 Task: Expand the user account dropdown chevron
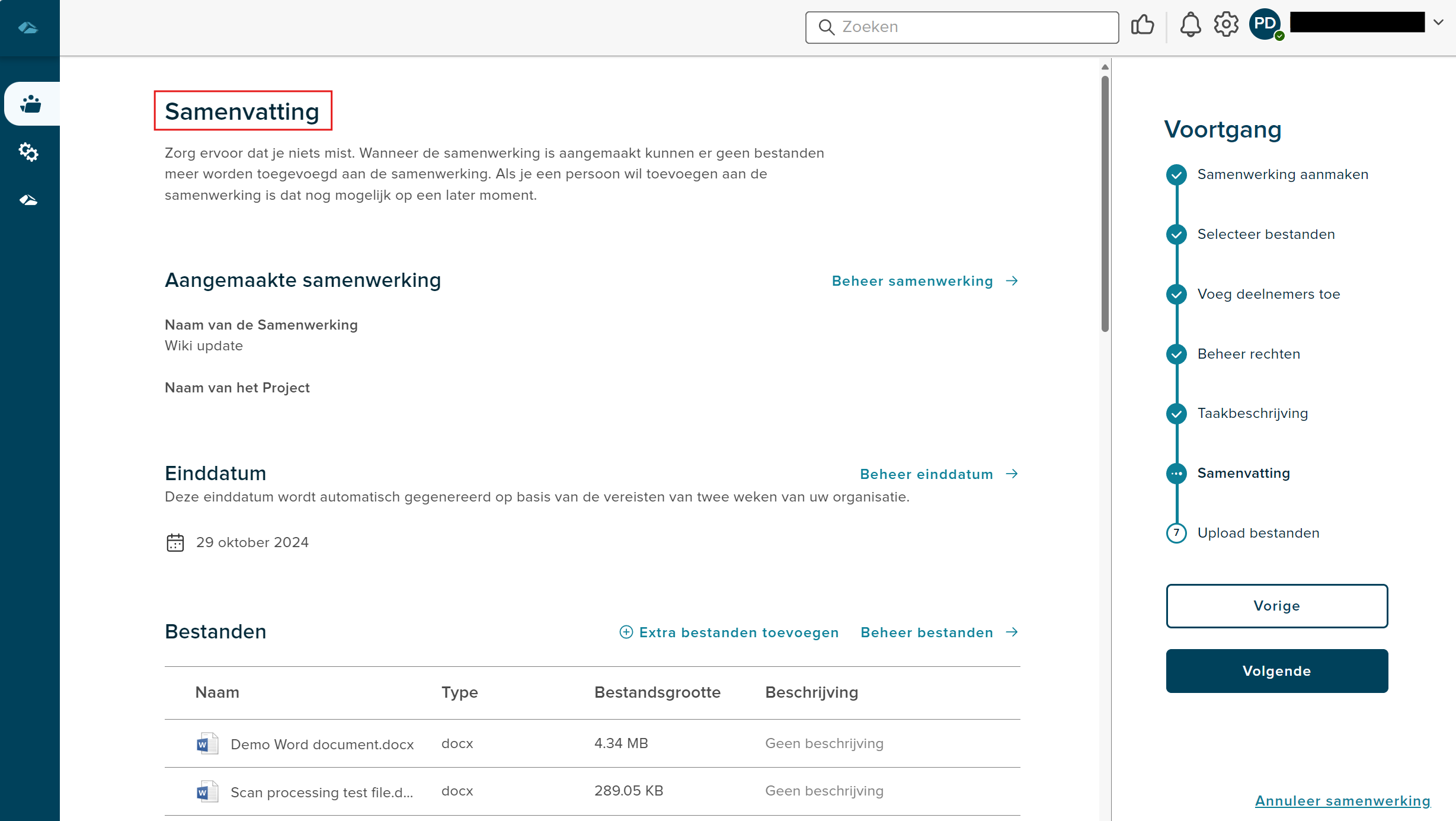(1438, 23)
